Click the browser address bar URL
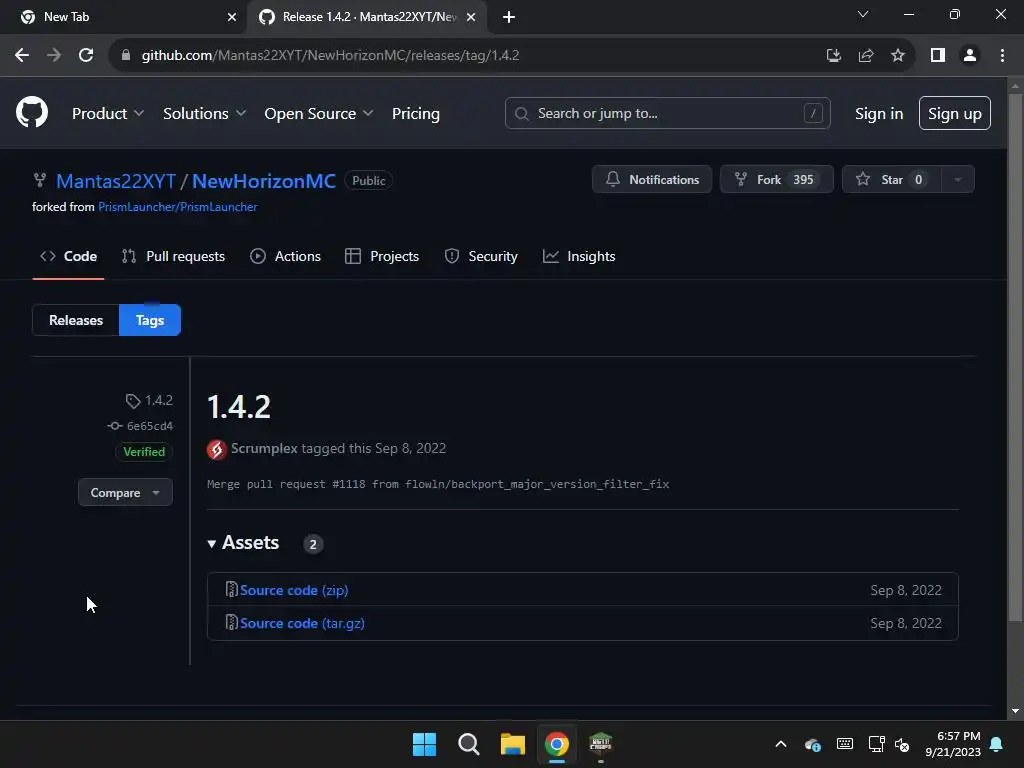The image size is (1024, 768). [330, 56]
